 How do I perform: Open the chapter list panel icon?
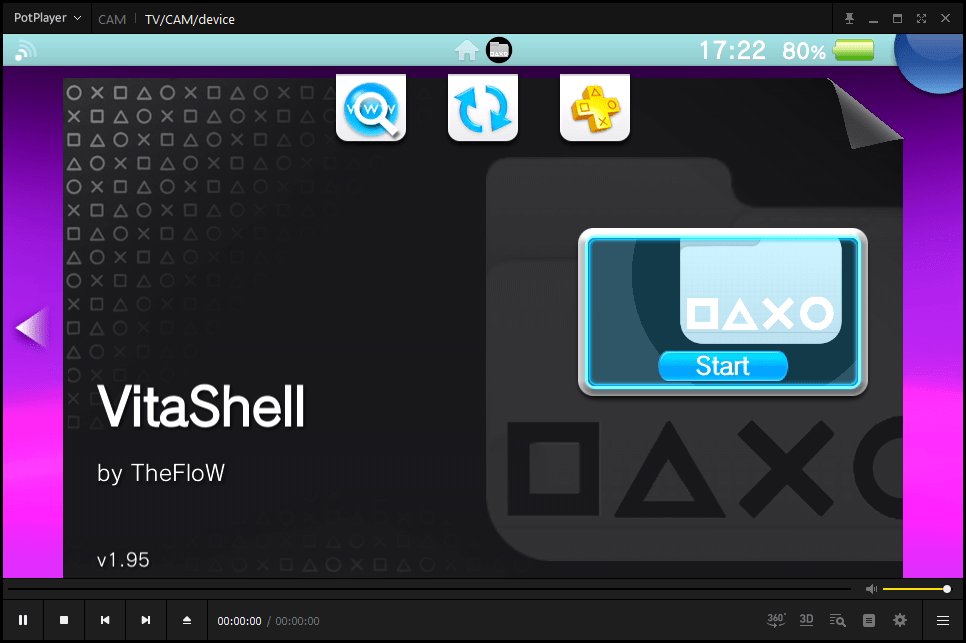tap(869, 620)
